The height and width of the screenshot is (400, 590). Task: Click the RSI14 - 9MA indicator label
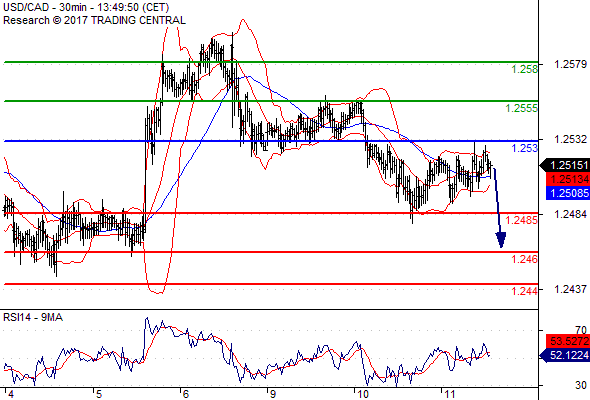(x=33, y=318)
